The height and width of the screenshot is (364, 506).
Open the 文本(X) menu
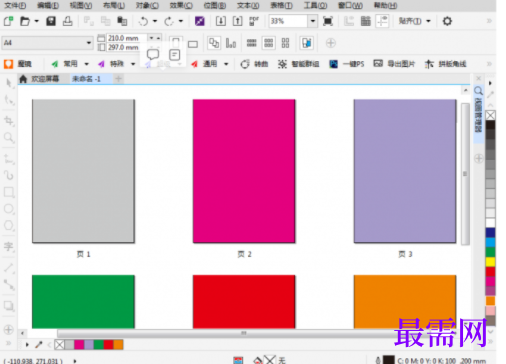coord(248,5)
